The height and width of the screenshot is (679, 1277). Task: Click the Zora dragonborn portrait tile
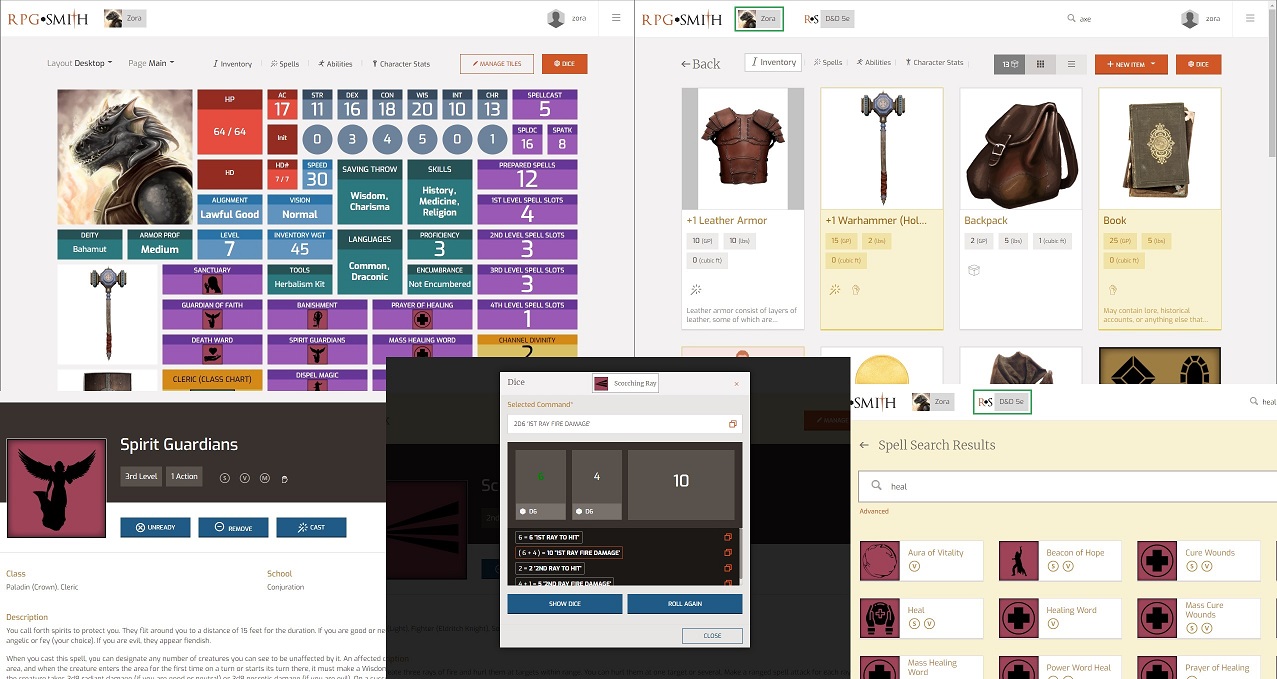125,157
